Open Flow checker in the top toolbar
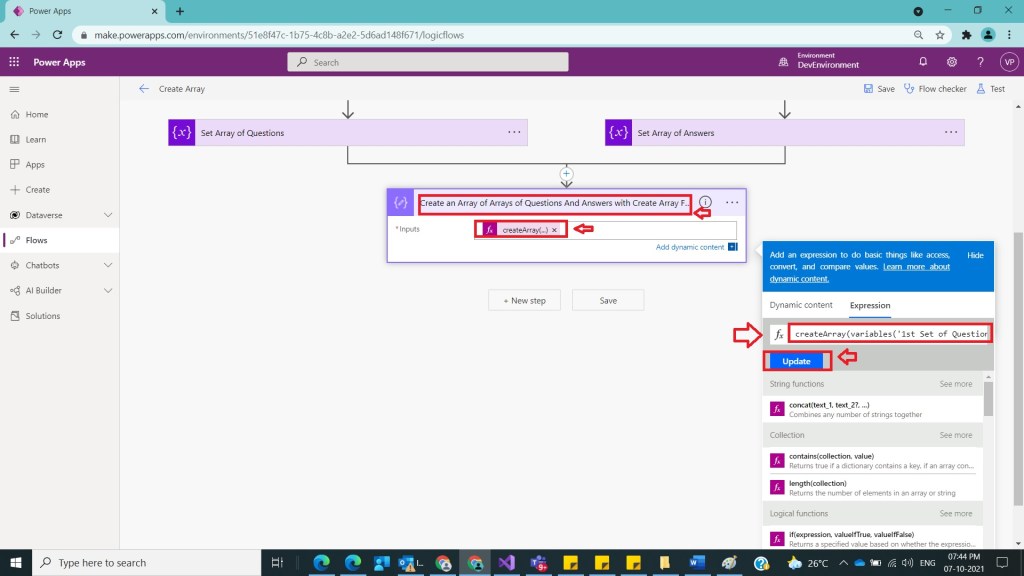1024x576 pixels. [x=935, y=89]
